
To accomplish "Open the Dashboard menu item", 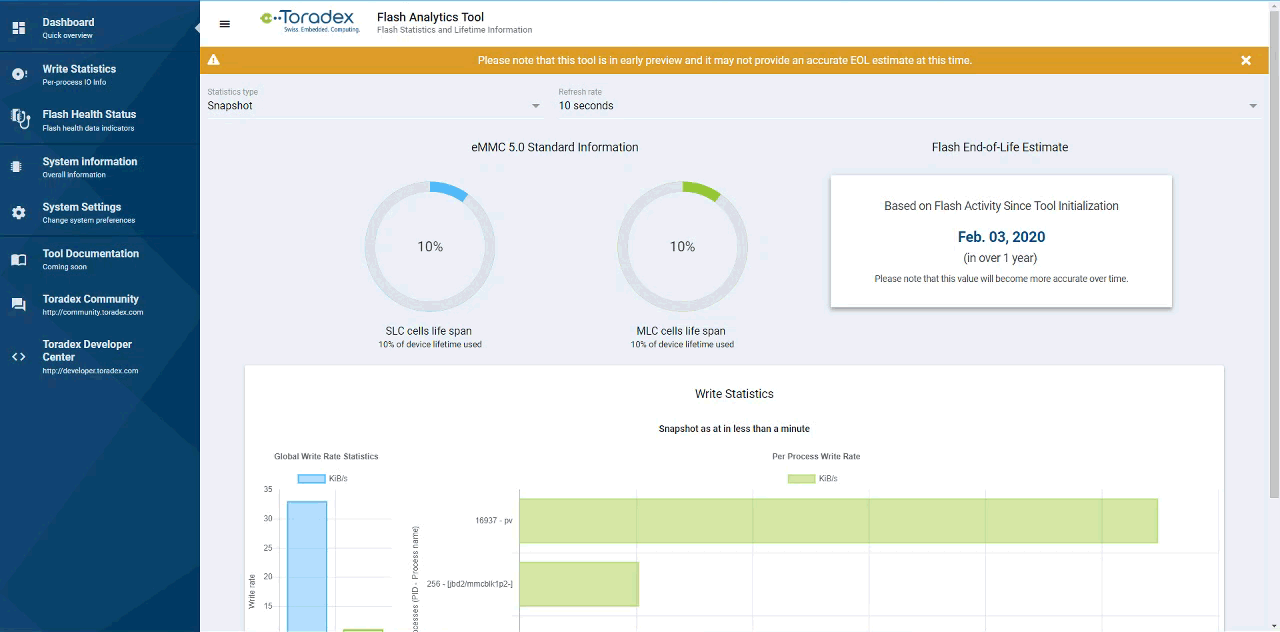I will click(100, 28).
